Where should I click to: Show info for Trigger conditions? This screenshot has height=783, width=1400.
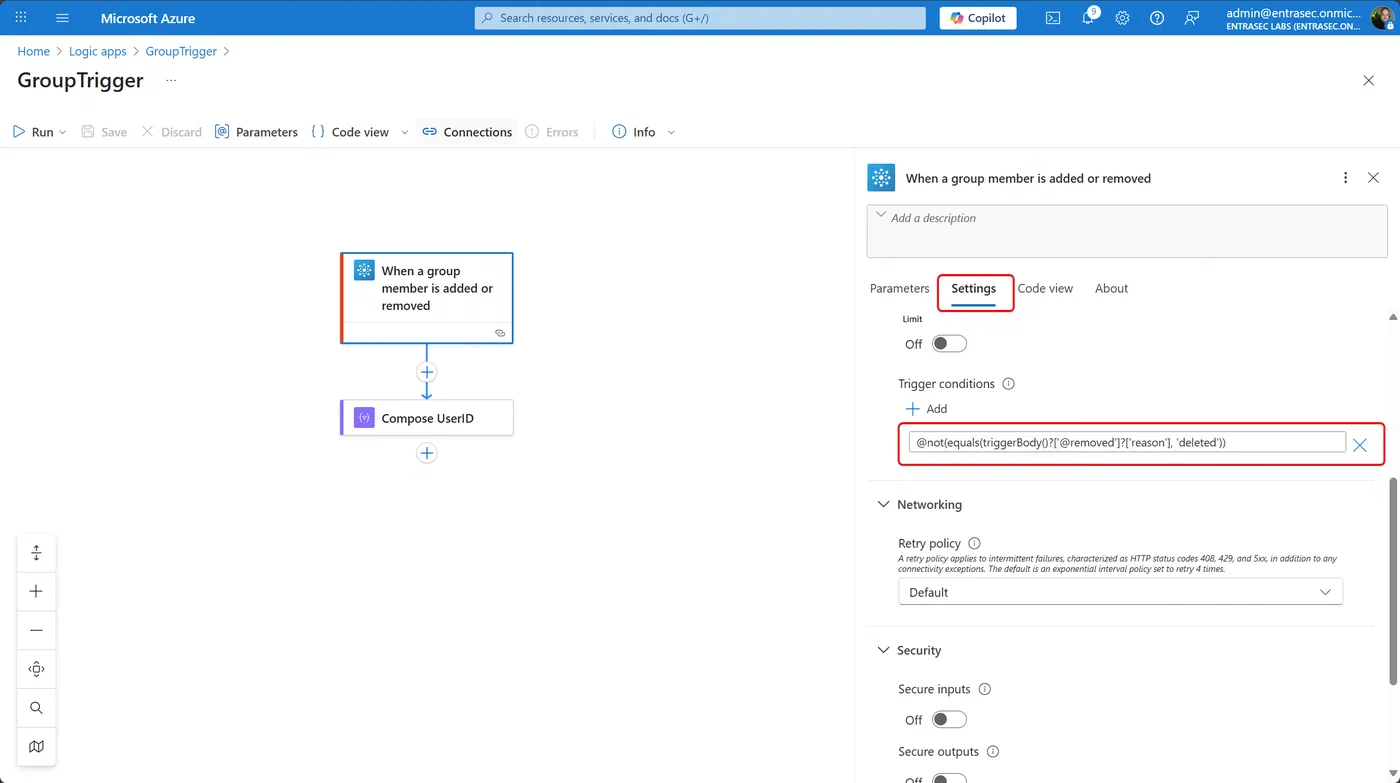[1009, 384]
